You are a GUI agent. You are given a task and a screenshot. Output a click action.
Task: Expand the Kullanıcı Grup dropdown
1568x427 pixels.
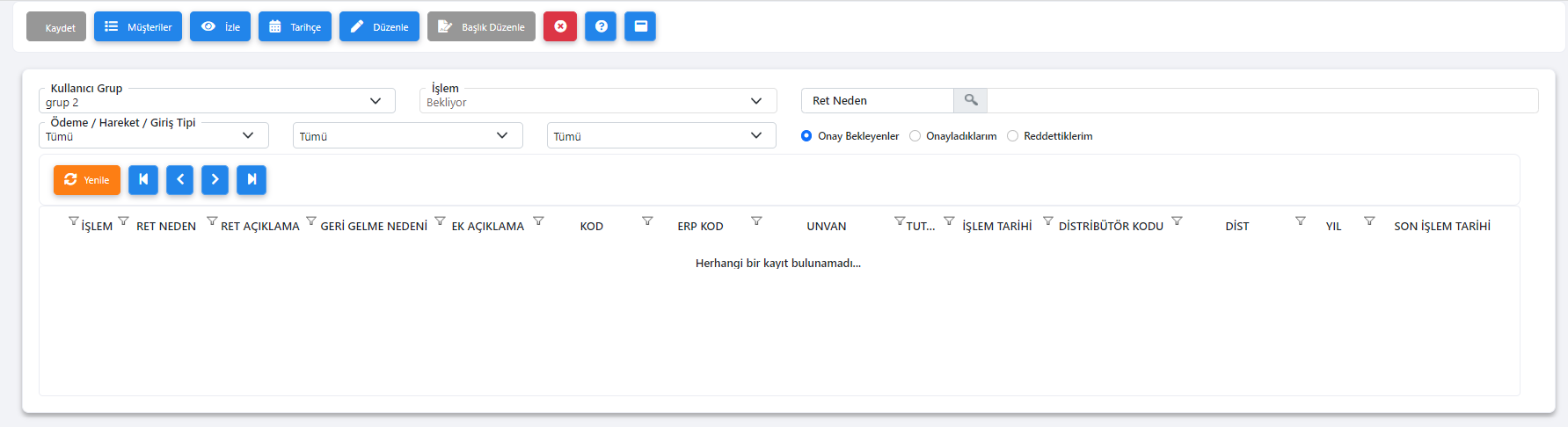coord(217,101)
